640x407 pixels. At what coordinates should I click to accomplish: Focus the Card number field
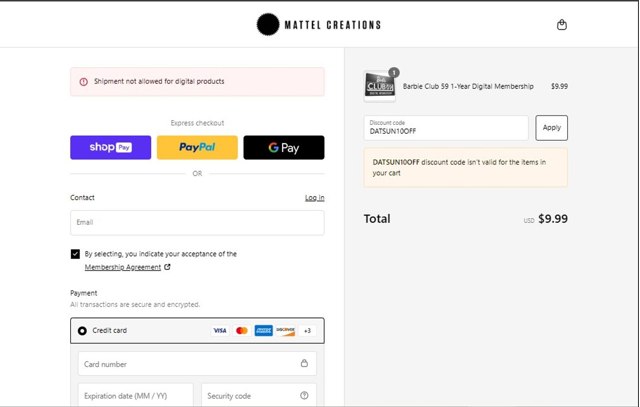tap(197, 364)
